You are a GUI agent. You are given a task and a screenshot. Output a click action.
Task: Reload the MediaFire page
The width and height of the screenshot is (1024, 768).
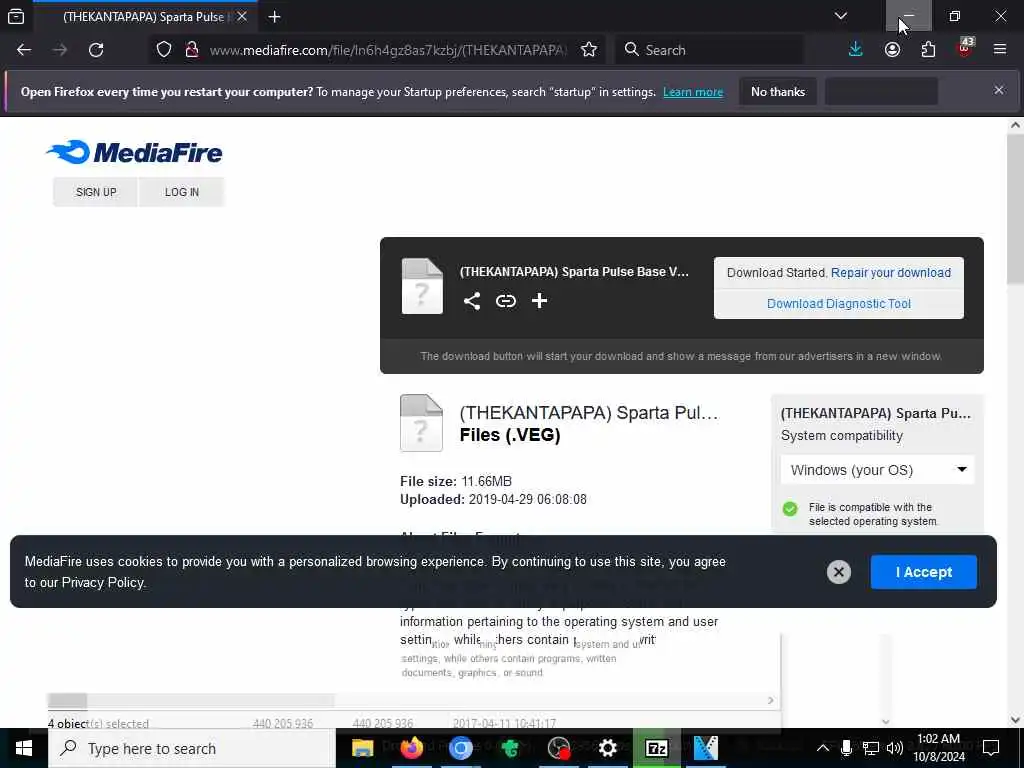(x=96, y=50)
